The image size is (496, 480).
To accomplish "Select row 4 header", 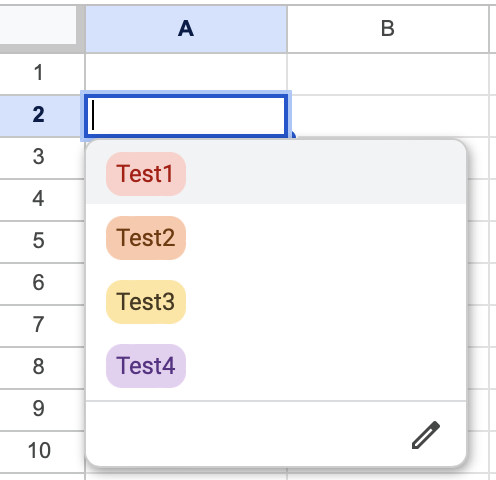I will pyautogui.click(x=39, y=200).
